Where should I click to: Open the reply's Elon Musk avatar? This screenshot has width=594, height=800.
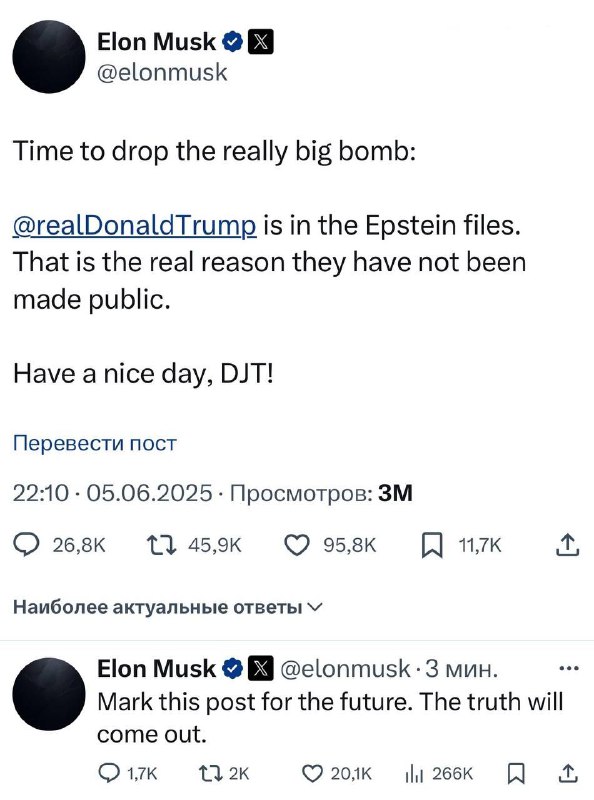49,694
